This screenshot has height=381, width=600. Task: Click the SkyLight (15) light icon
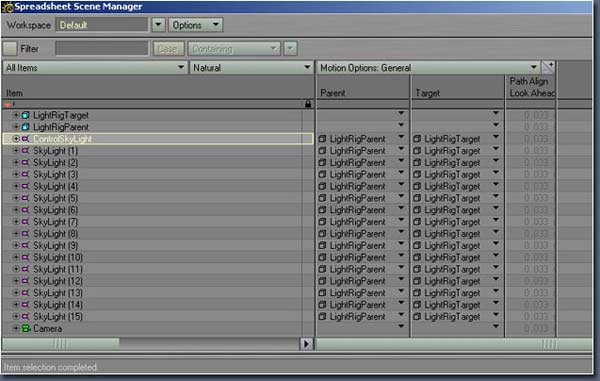coord(25,317)
